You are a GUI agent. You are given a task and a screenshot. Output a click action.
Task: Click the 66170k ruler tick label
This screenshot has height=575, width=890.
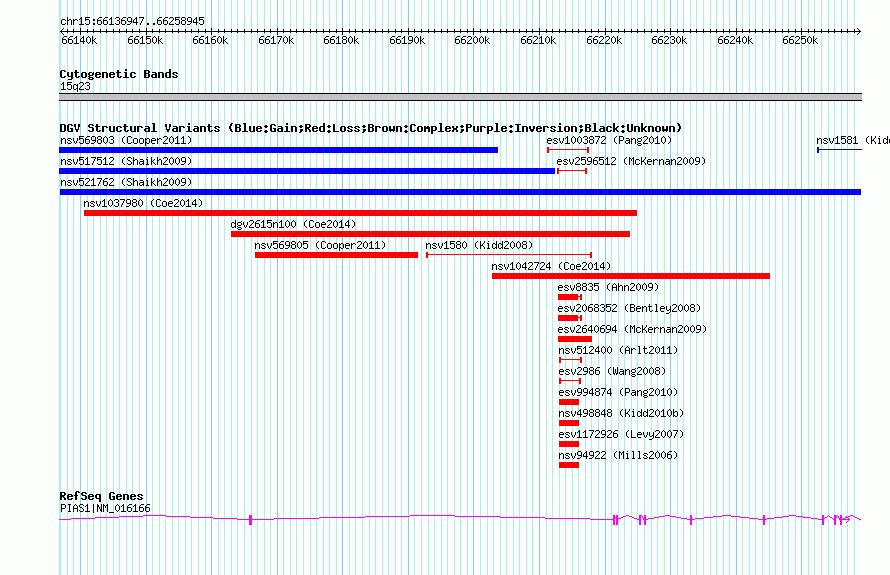276,41
